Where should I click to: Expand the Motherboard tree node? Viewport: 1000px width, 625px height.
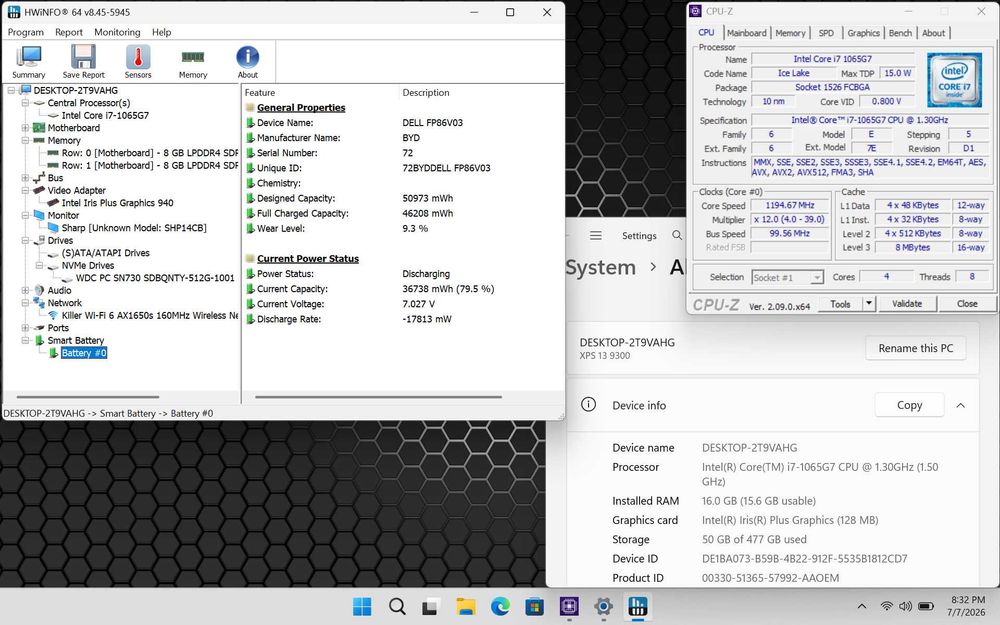25,128
